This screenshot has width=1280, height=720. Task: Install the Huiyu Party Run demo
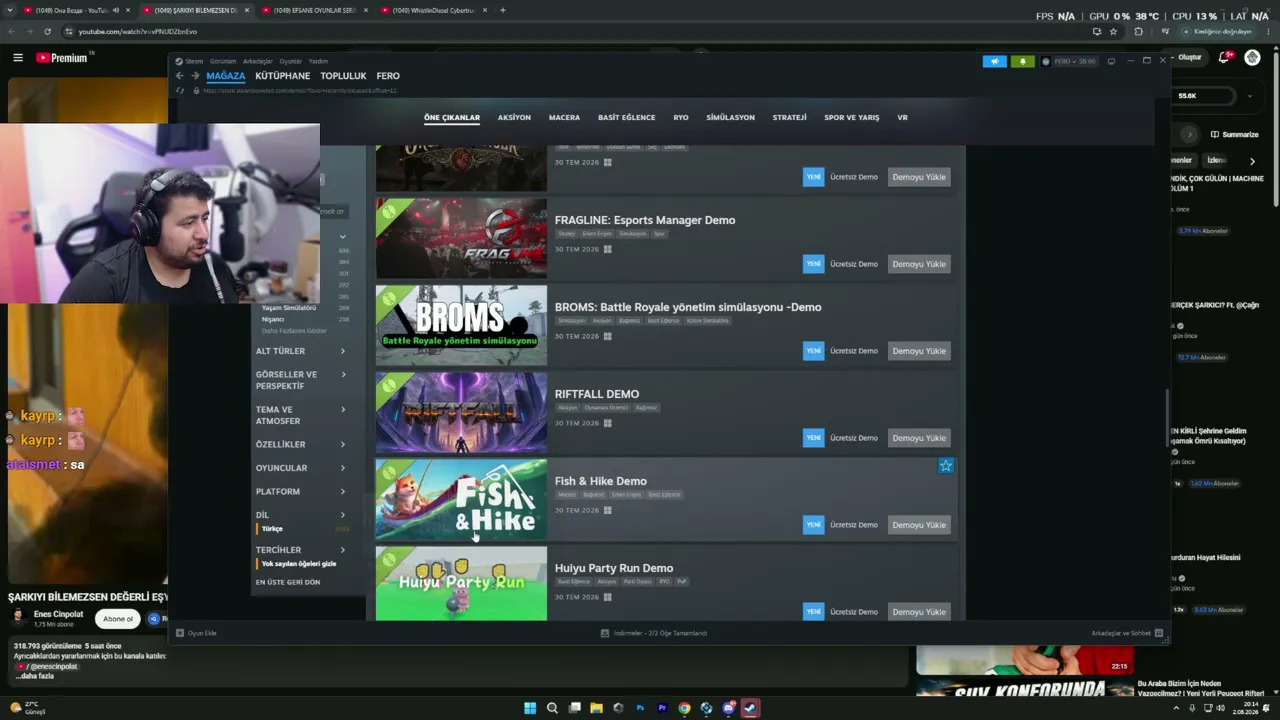tap(919, 611)
